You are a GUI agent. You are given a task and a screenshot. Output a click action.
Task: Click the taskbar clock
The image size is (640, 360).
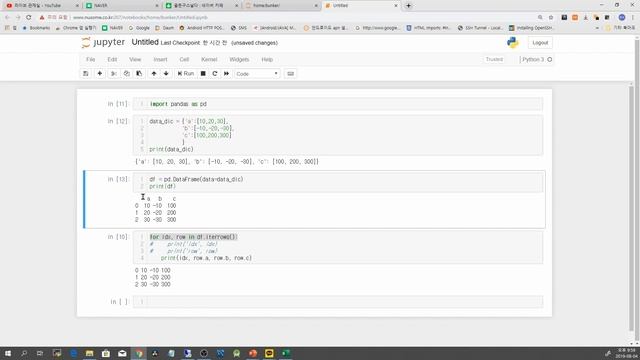tap(626, 353)
